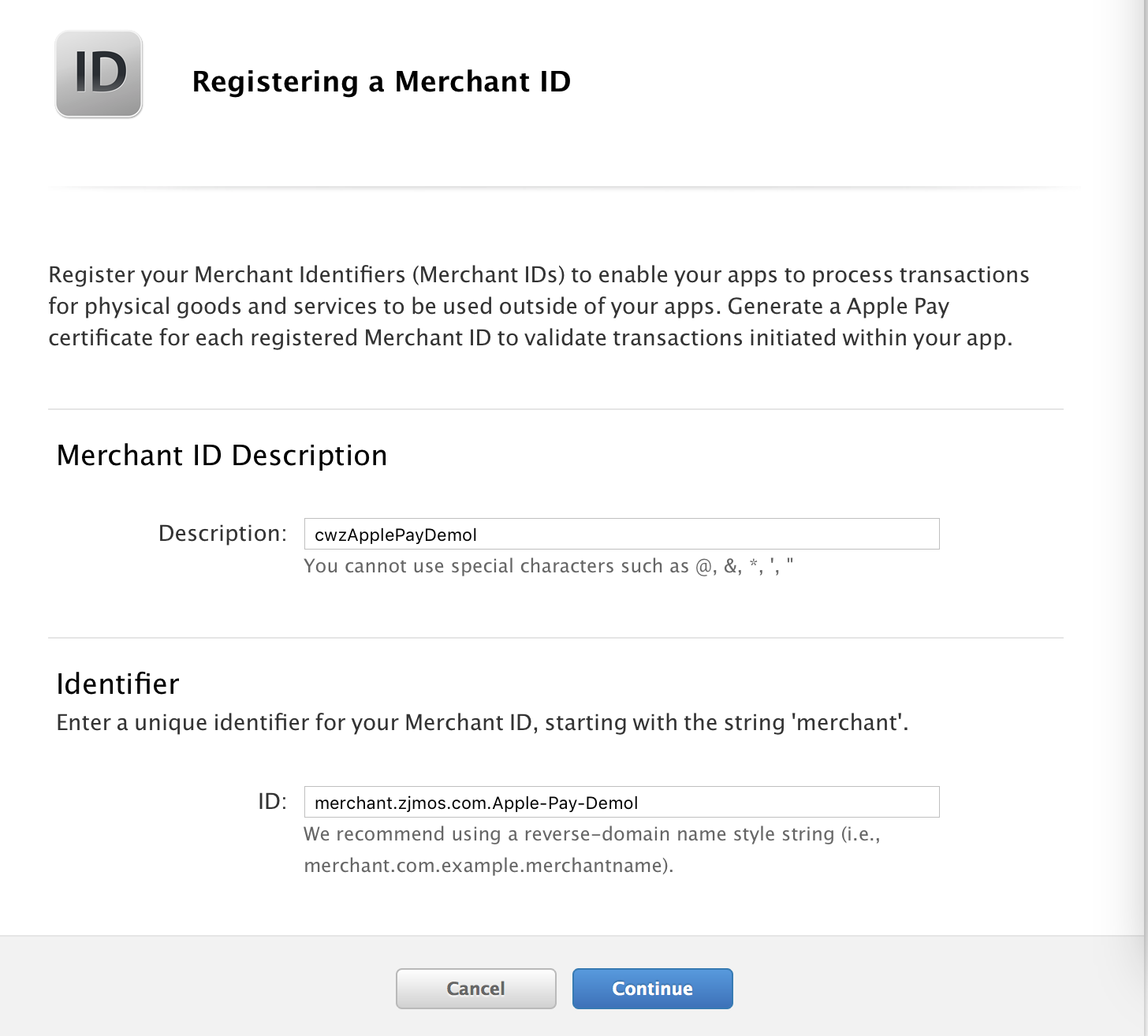Screen dimensions: 1148x1036
Task: Click the Continue button
Action: click(653, 989)
